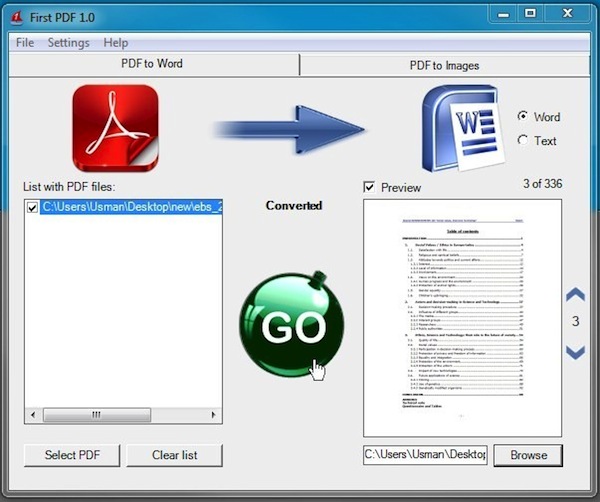Open the File menu
The width and height of the screenshot is (600, 502).
click(x=25, y=42)
